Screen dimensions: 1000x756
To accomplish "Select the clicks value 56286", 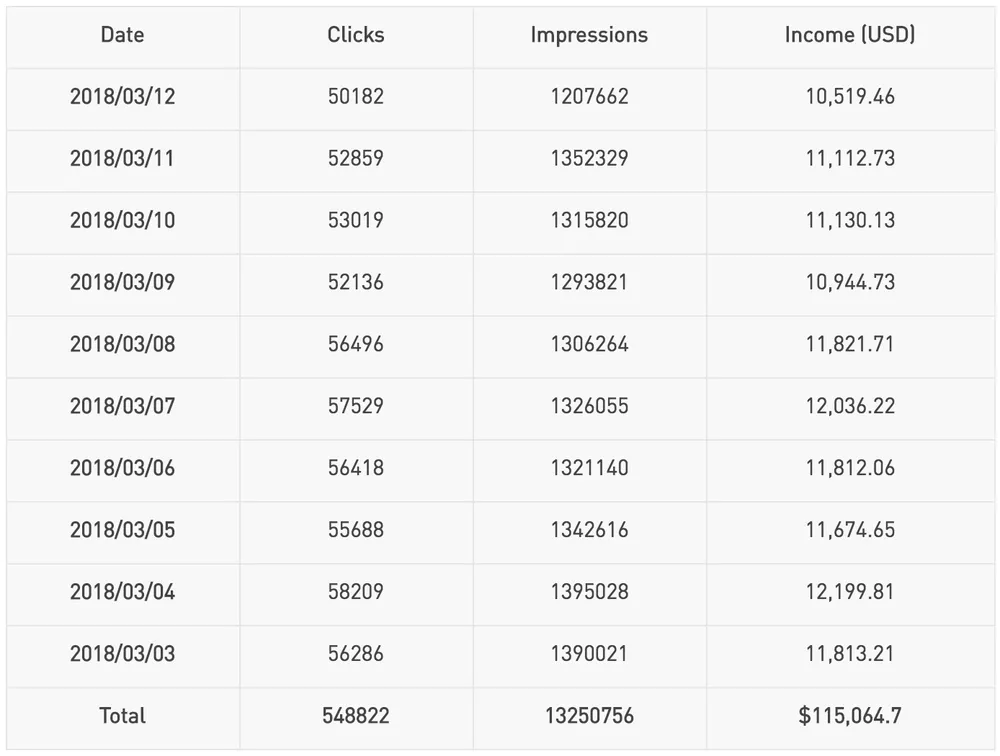I will click(x=356, y=654).
